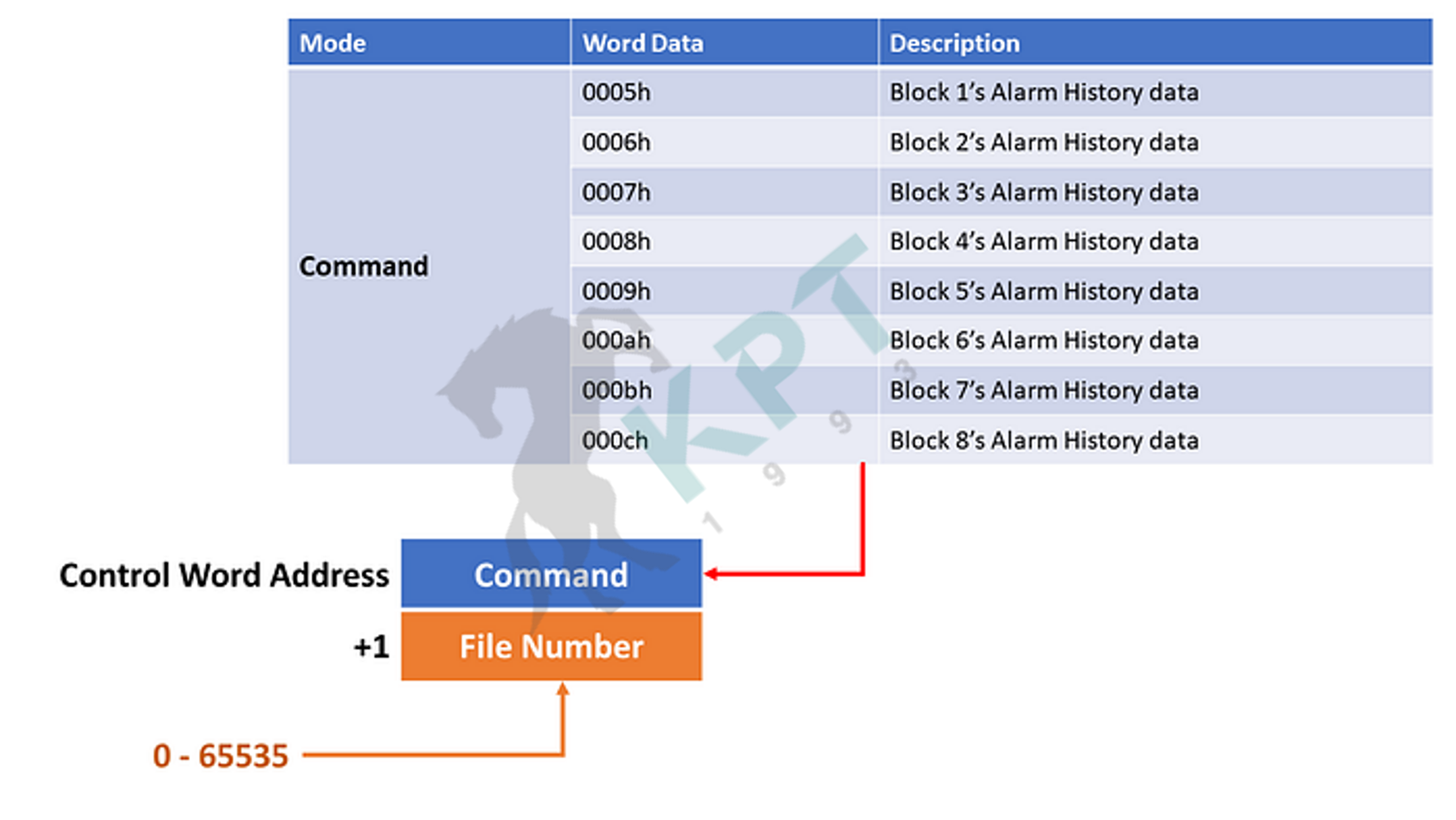Select the 000bh word data cell

724,390
